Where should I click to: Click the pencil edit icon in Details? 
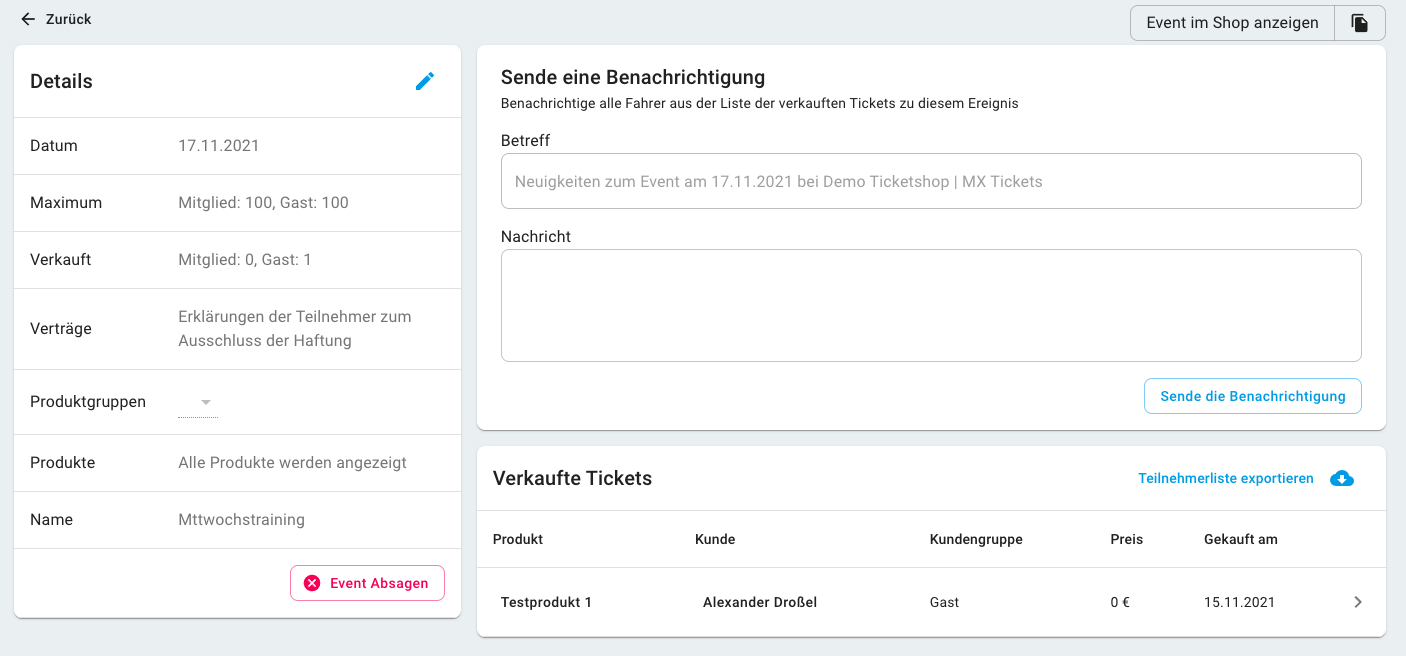(425, 82)
